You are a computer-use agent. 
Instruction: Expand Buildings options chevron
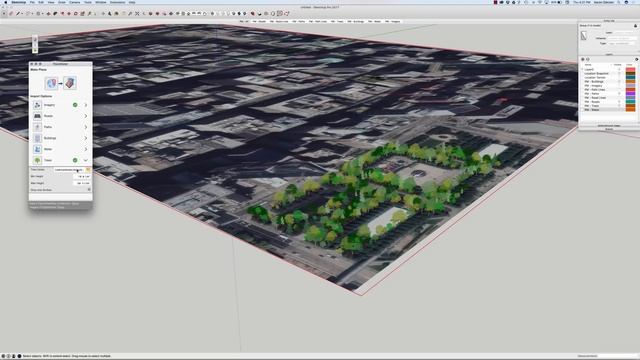[86, 138]
